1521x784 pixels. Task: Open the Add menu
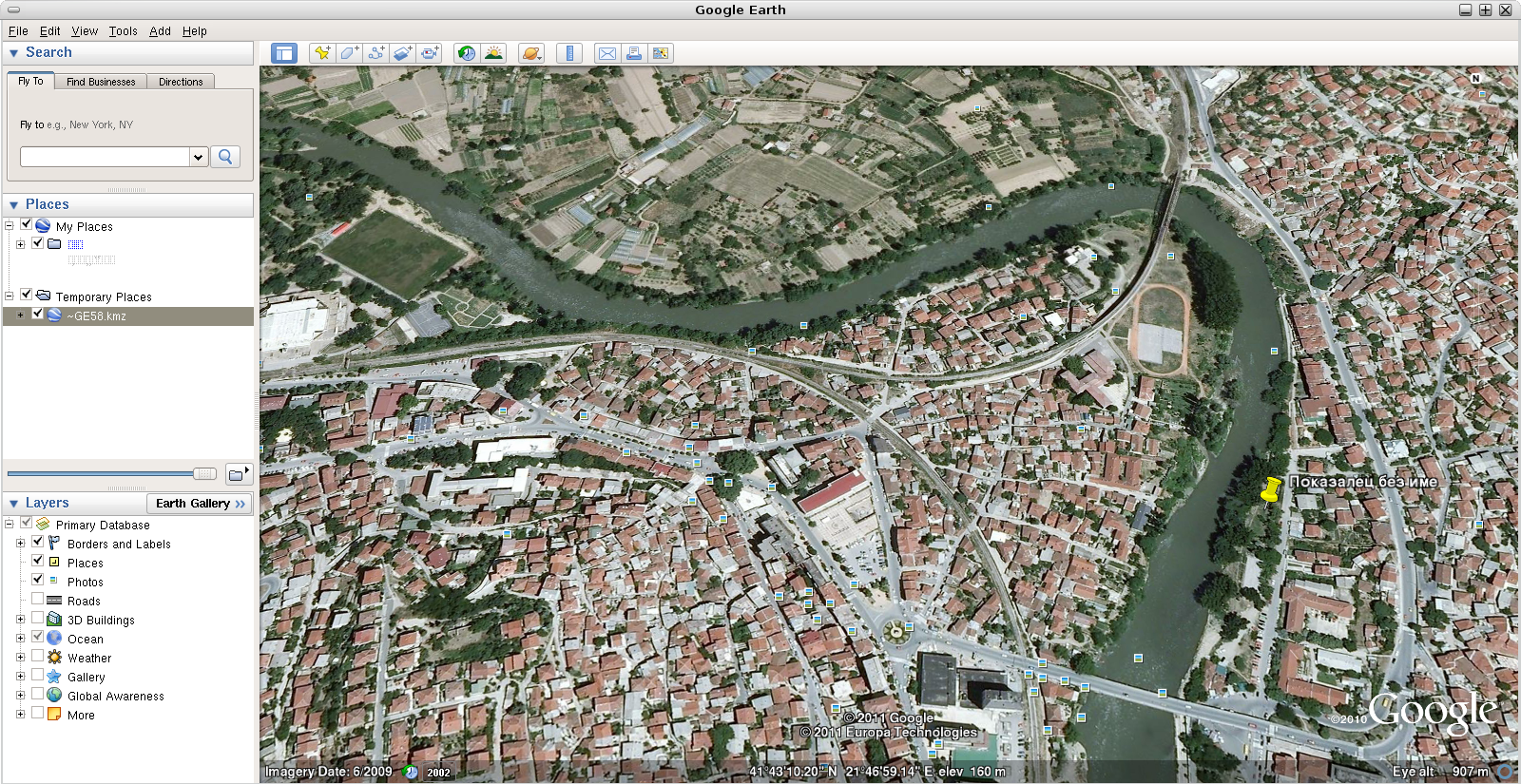click(x=160, y=31)
